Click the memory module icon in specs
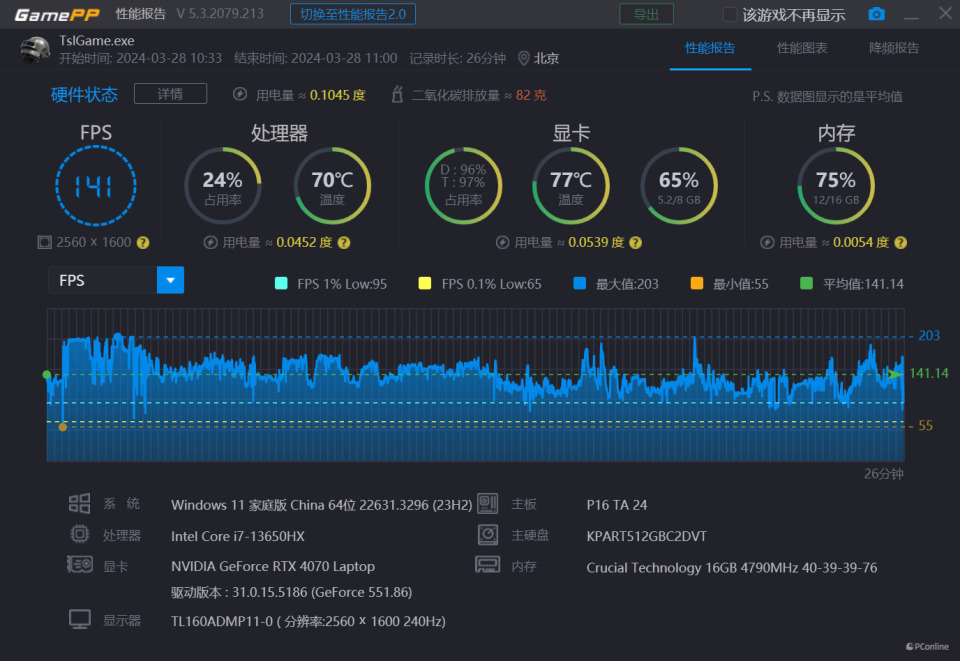Image resolution: width=960 pixels, height=661 pixels. pos(488,564)
